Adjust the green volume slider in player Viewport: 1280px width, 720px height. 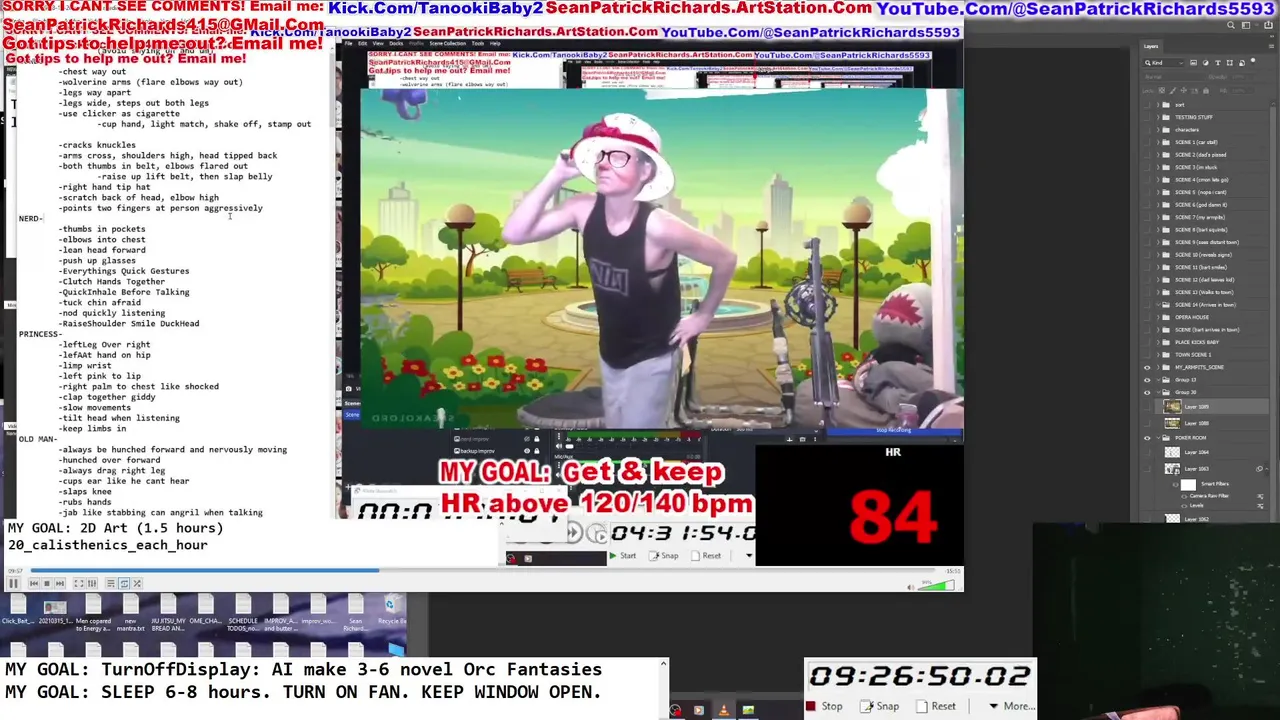point(936,585)
